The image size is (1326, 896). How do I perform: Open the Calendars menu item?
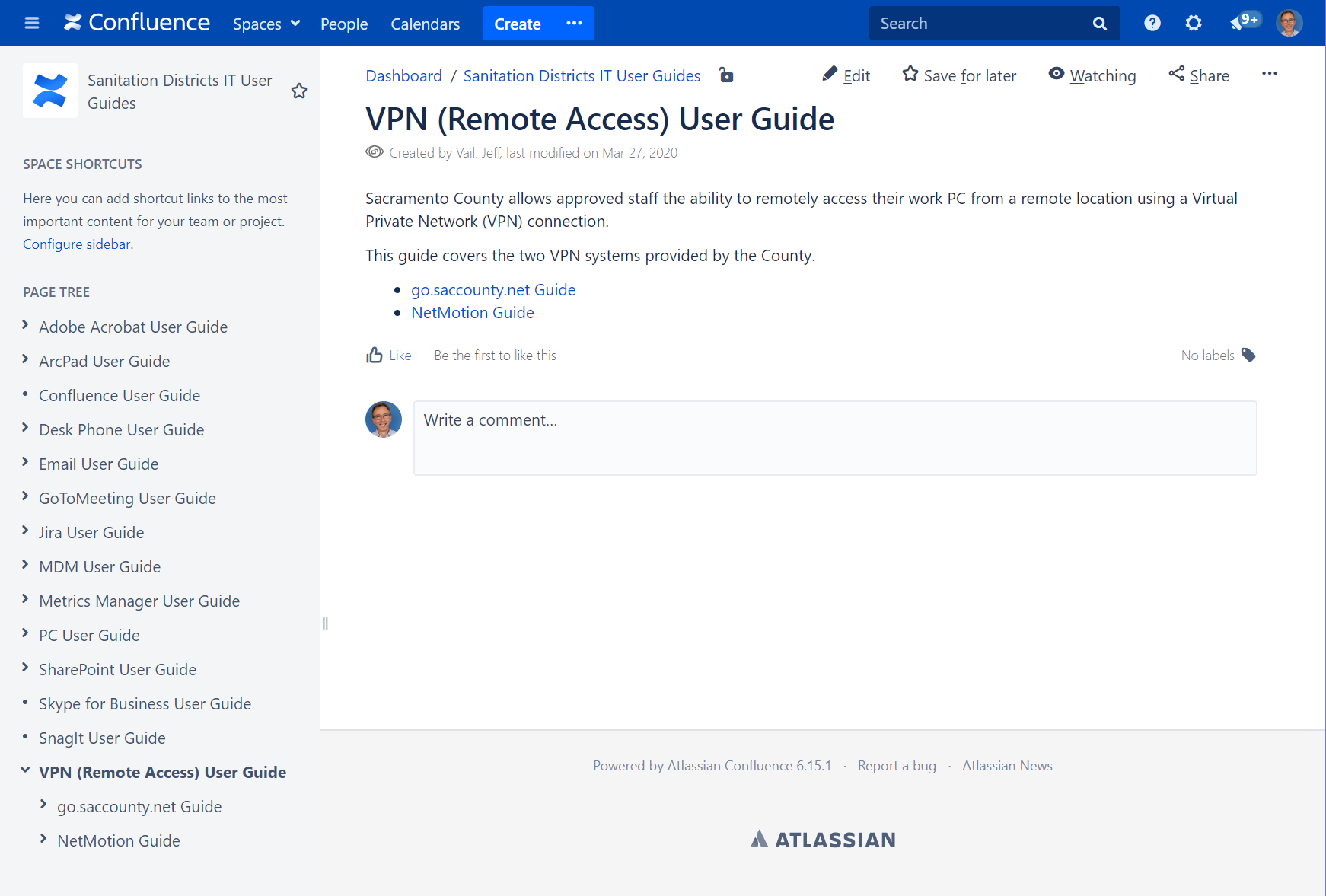(426, 24)
